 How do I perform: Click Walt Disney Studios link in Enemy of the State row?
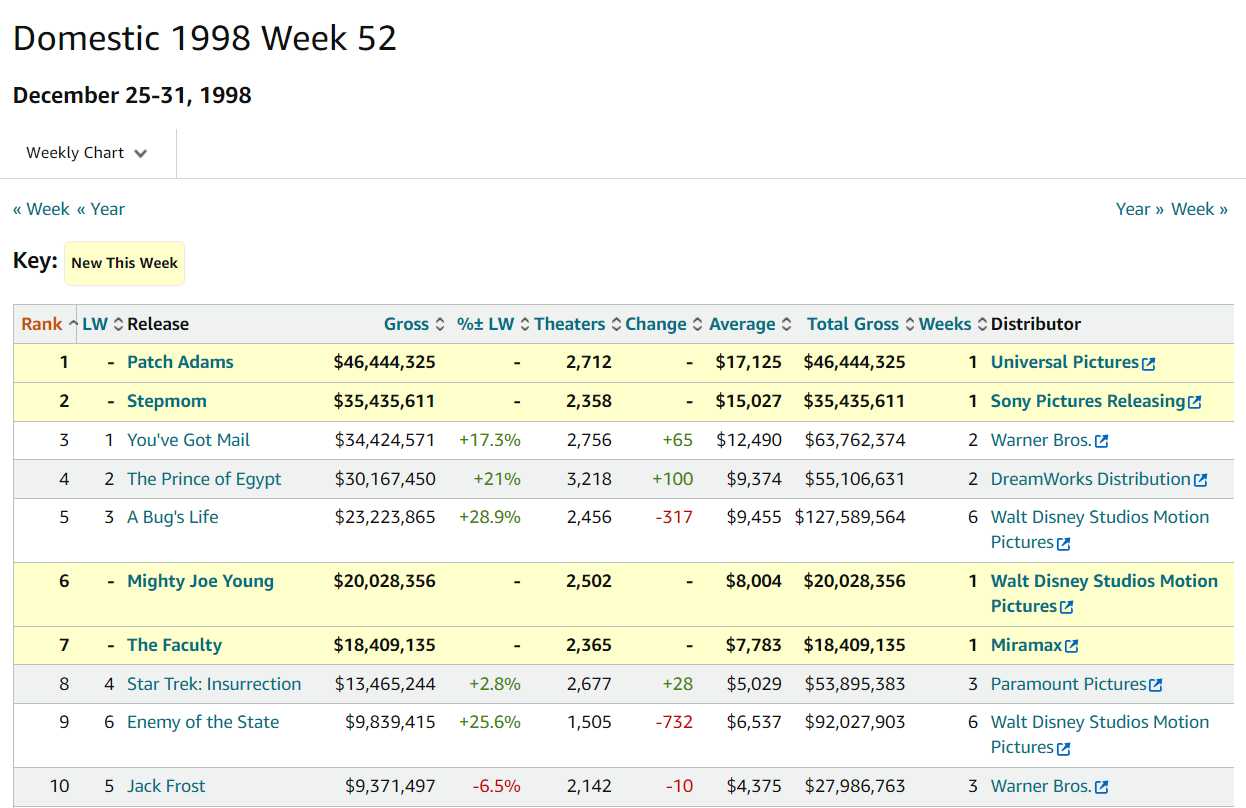(1100, 734)
